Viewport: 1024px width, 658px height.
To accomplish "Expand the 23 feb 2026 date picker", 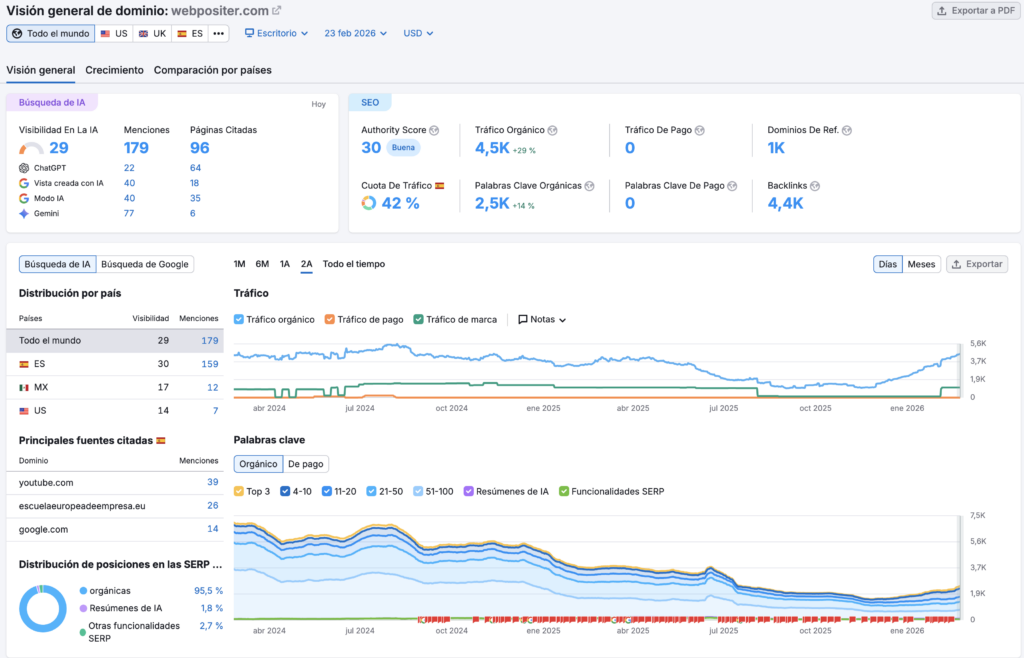I will [356, 33].
